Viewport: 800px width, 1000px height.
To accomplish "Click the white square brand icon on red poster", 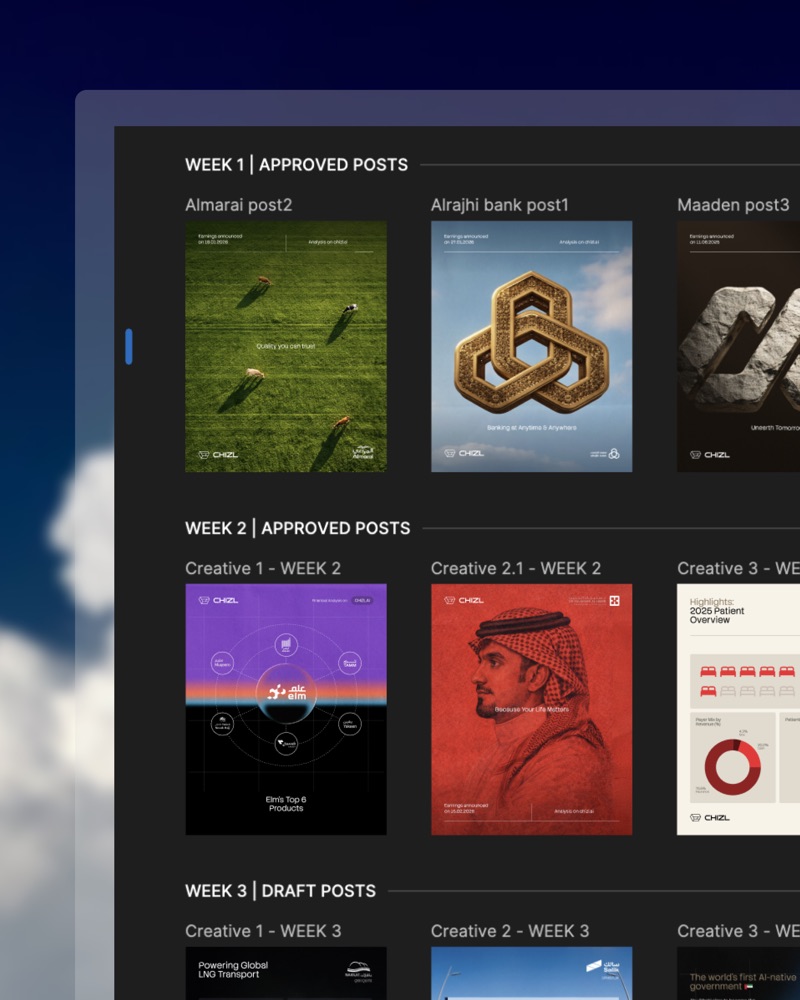I will pos(614,601).
